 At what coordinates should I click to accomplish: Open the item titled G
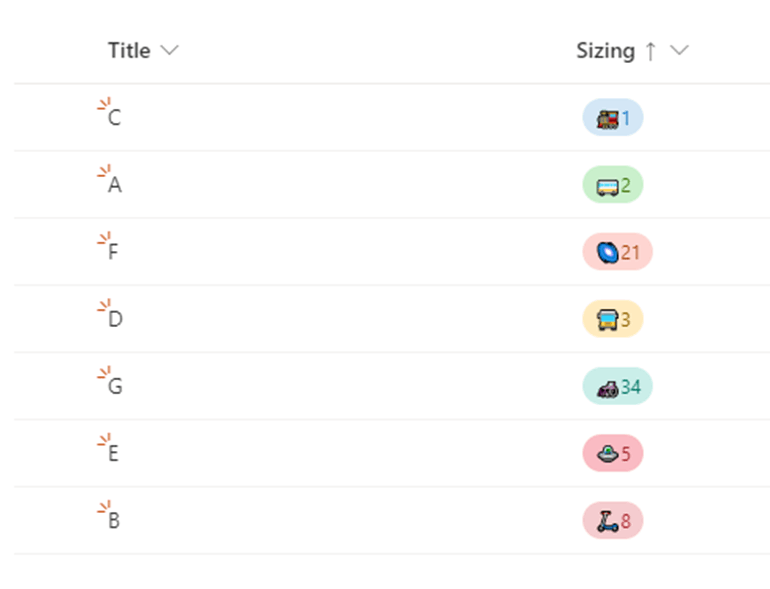click(115, 386)
